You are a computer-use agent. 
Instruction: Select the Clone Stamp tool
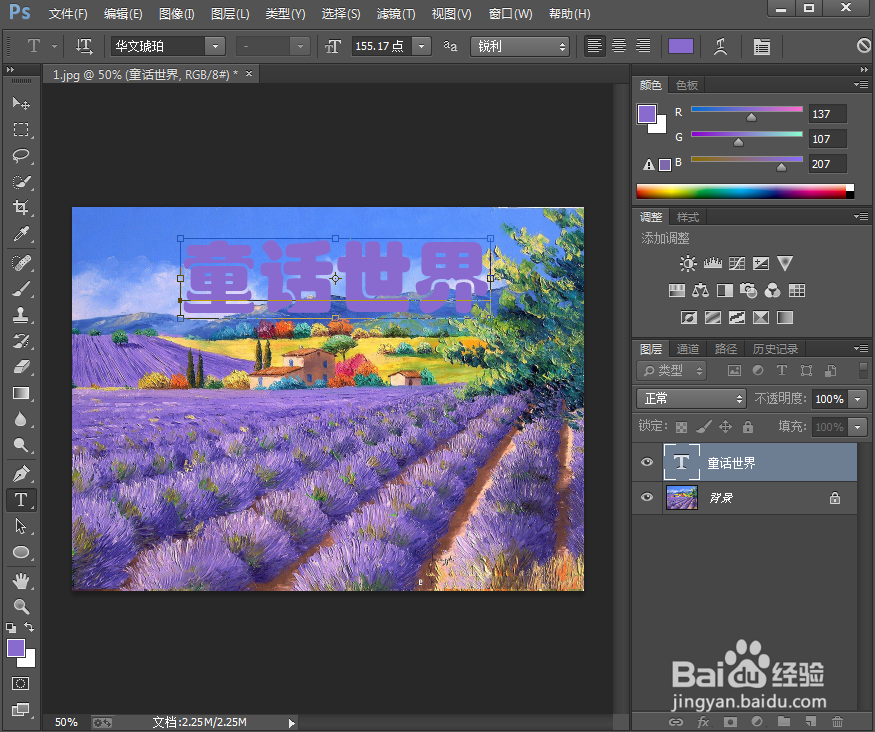pyautogui.click(x=21, y=315)
